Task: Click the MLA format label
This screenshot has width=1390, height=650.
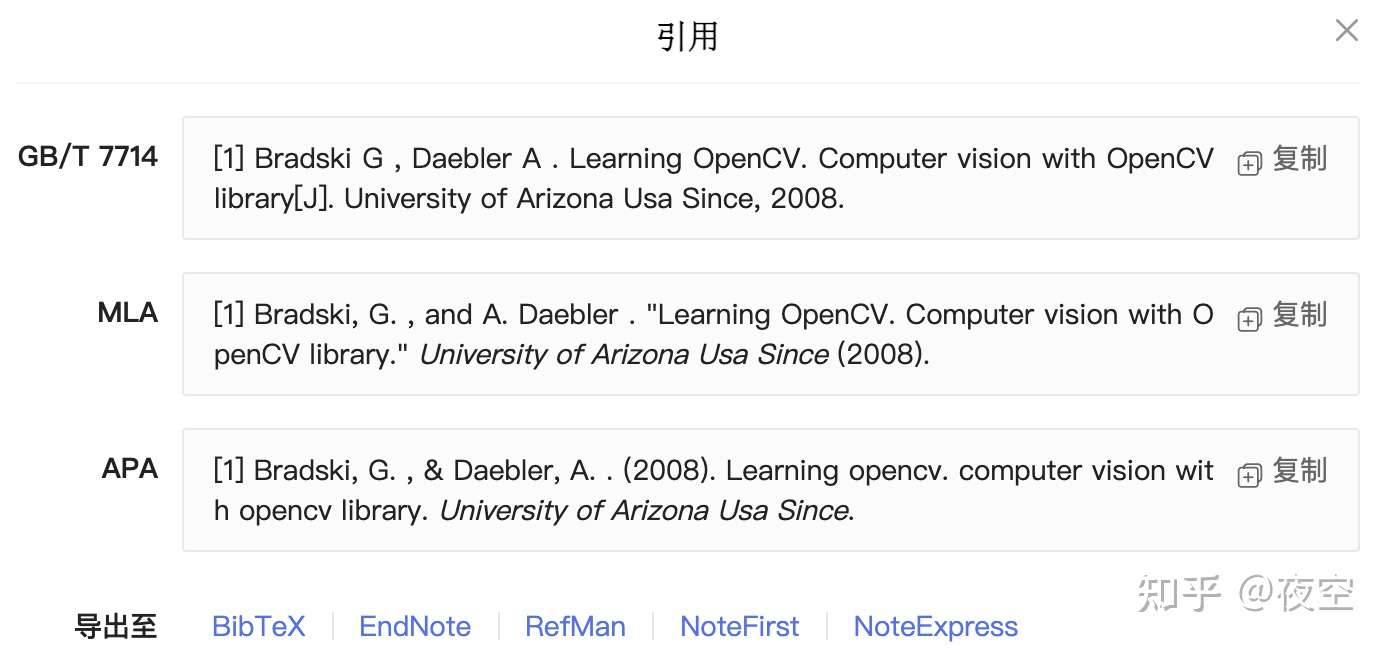Action: click(x=128, y=313)
